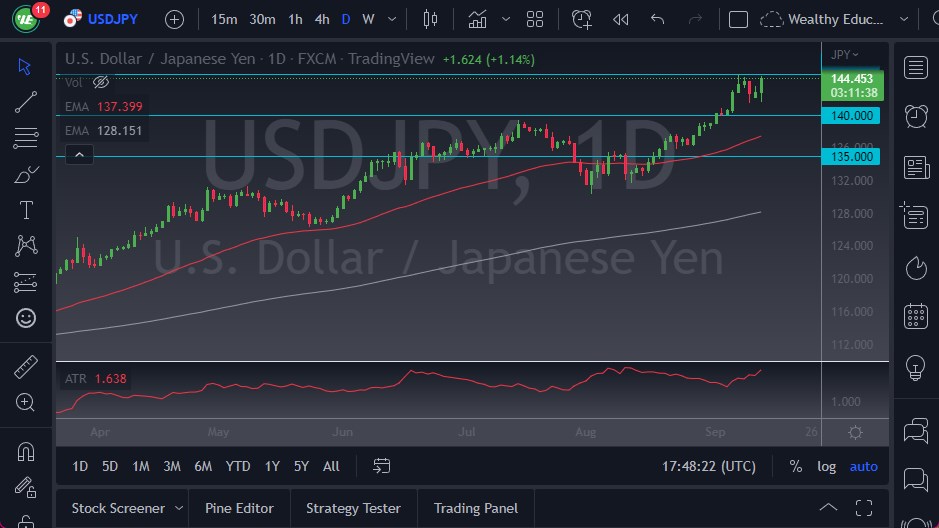Set date range to YTD
Screen dimensions: 939x528
(x=238, y=466)
